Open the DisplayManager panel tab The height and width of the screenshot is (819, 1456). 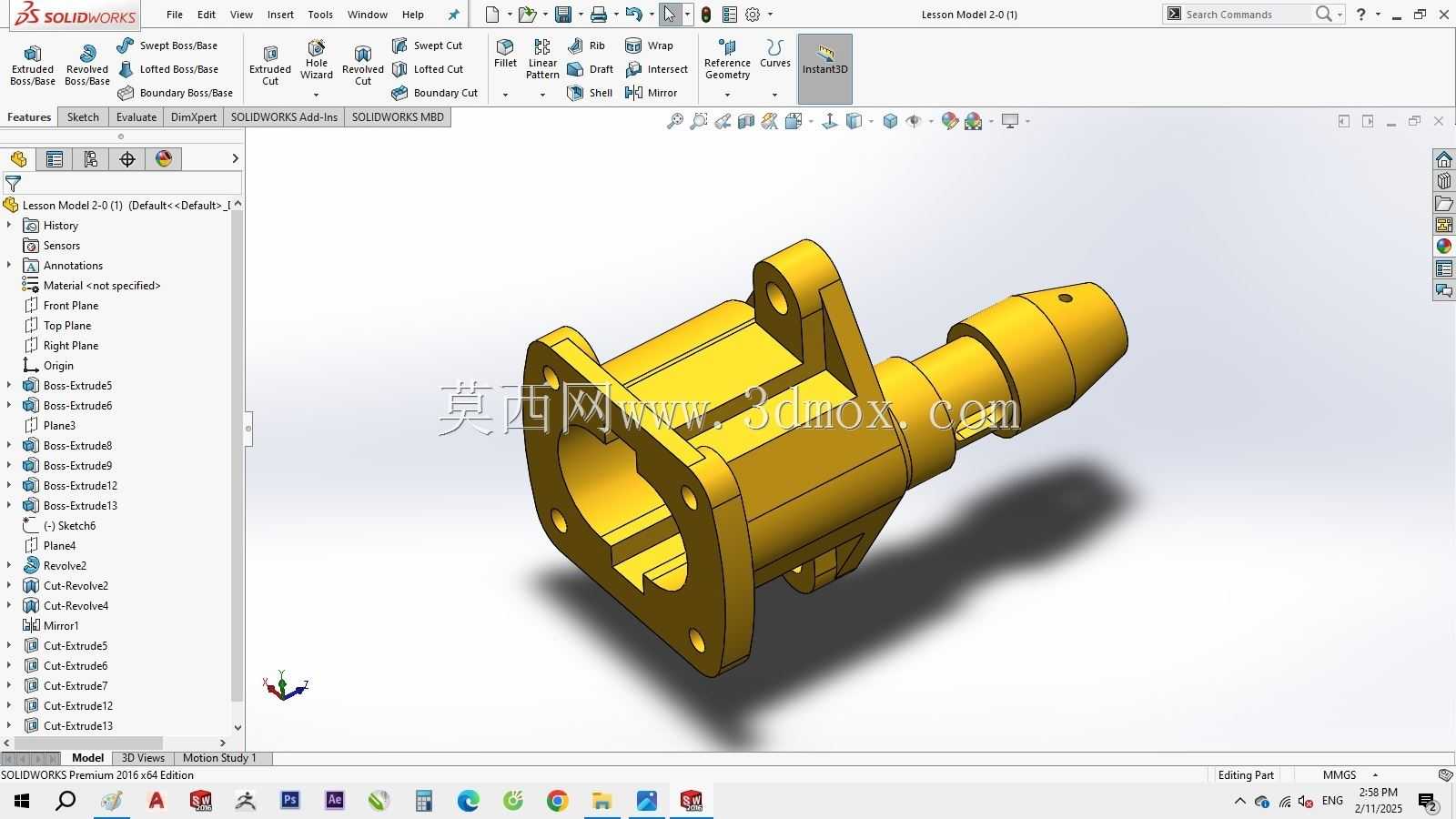(x=164, y=159)
